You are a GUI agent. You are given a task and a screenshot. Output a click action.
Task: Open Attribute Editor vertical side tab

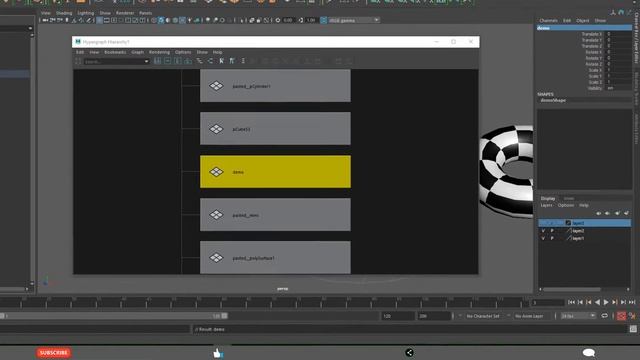point(636,129)
